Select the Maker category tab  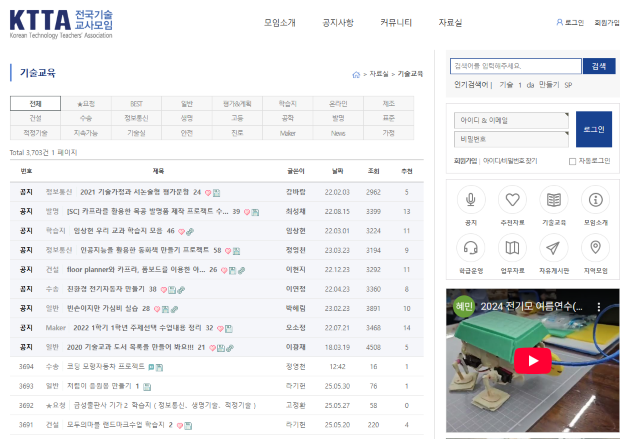tap(287, 132)
